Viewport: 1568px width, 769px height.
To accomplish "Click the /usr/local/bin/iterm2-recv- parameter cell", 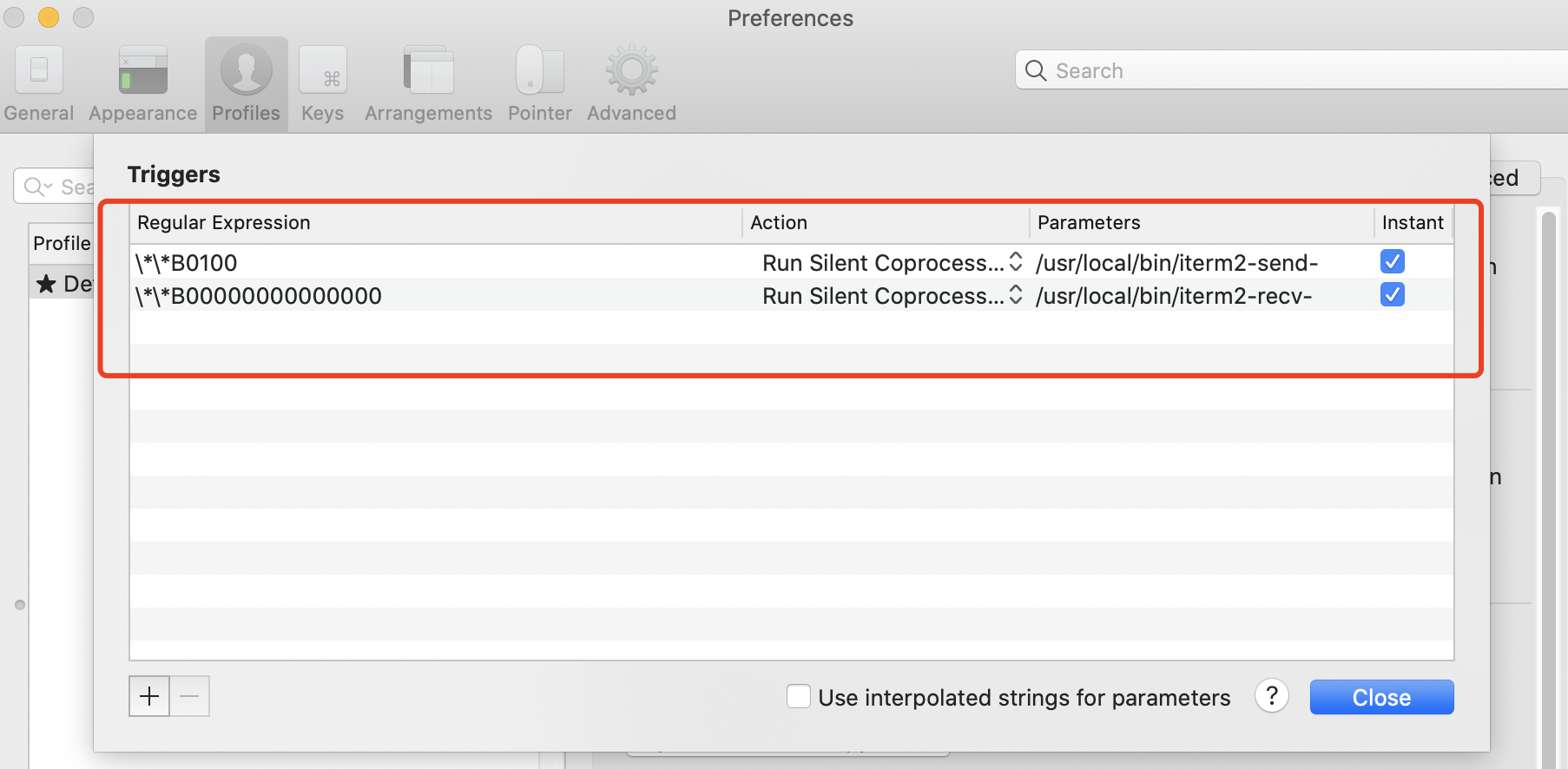I will (x=1202, y=295).
